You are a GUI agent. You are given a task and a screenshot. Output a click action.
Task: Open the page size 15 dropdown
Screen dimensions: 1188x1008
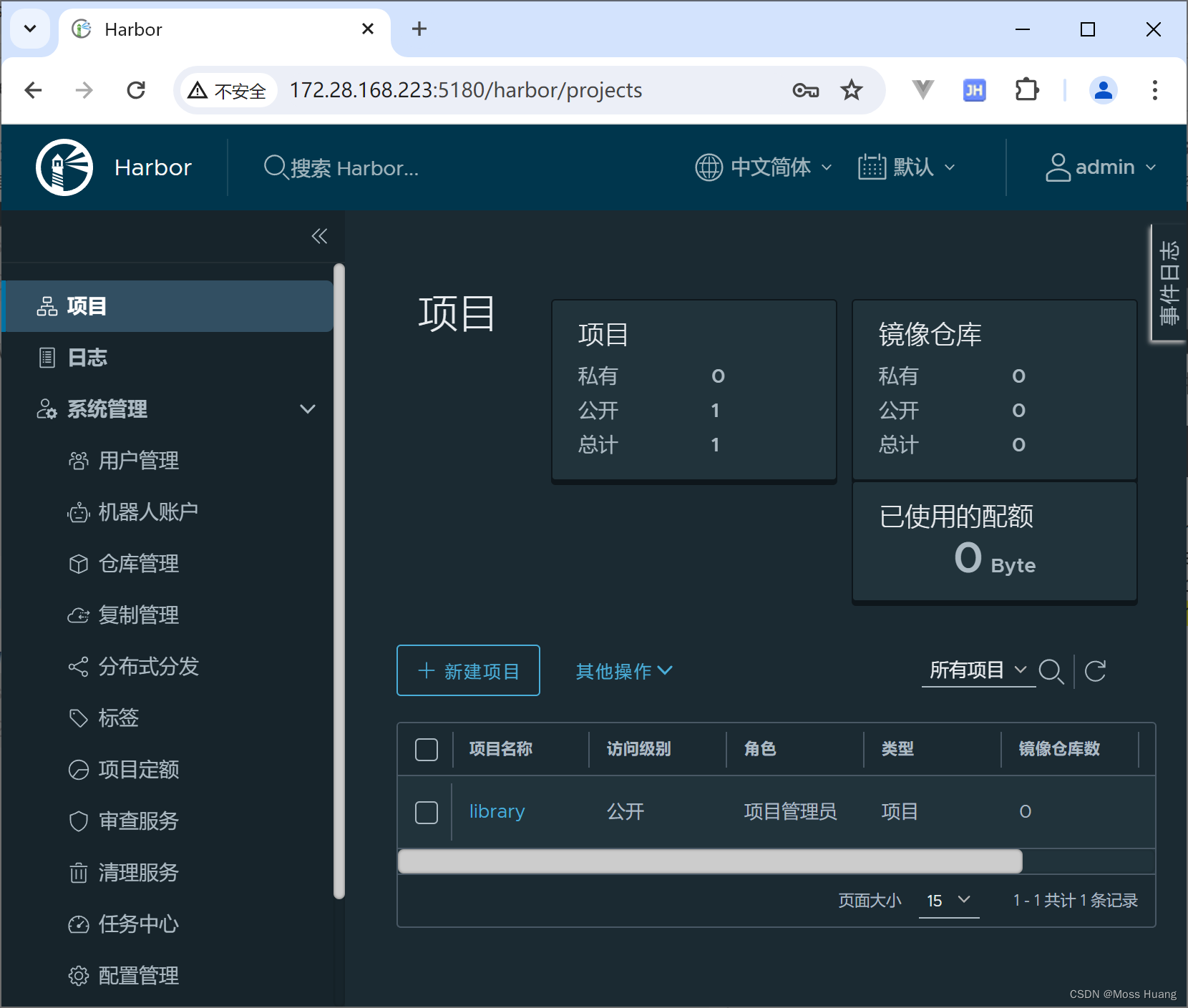(x=949, y=901)
